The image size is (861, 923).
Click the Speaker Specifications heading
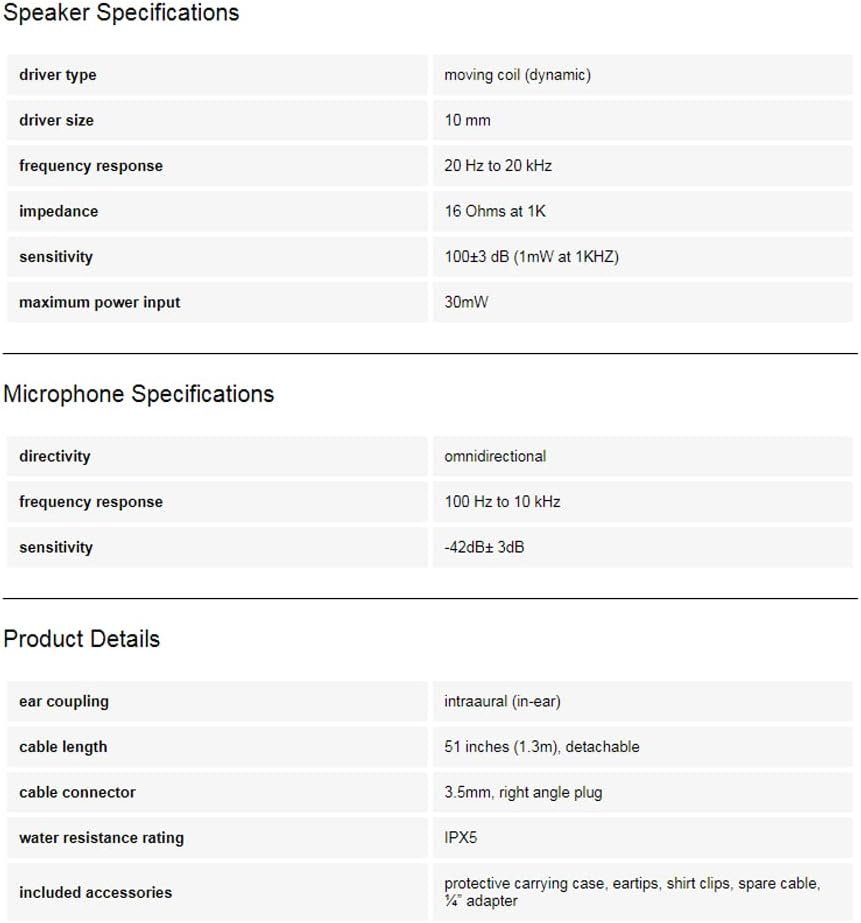[121, 13]
